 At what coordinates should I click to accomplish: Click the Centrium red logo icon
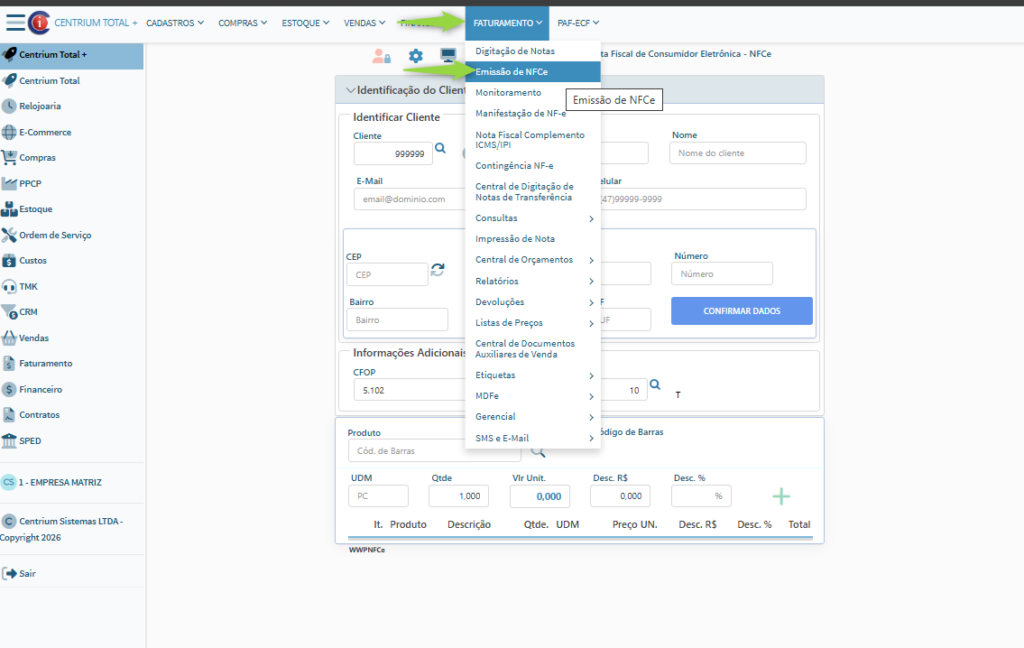(39, 23)
